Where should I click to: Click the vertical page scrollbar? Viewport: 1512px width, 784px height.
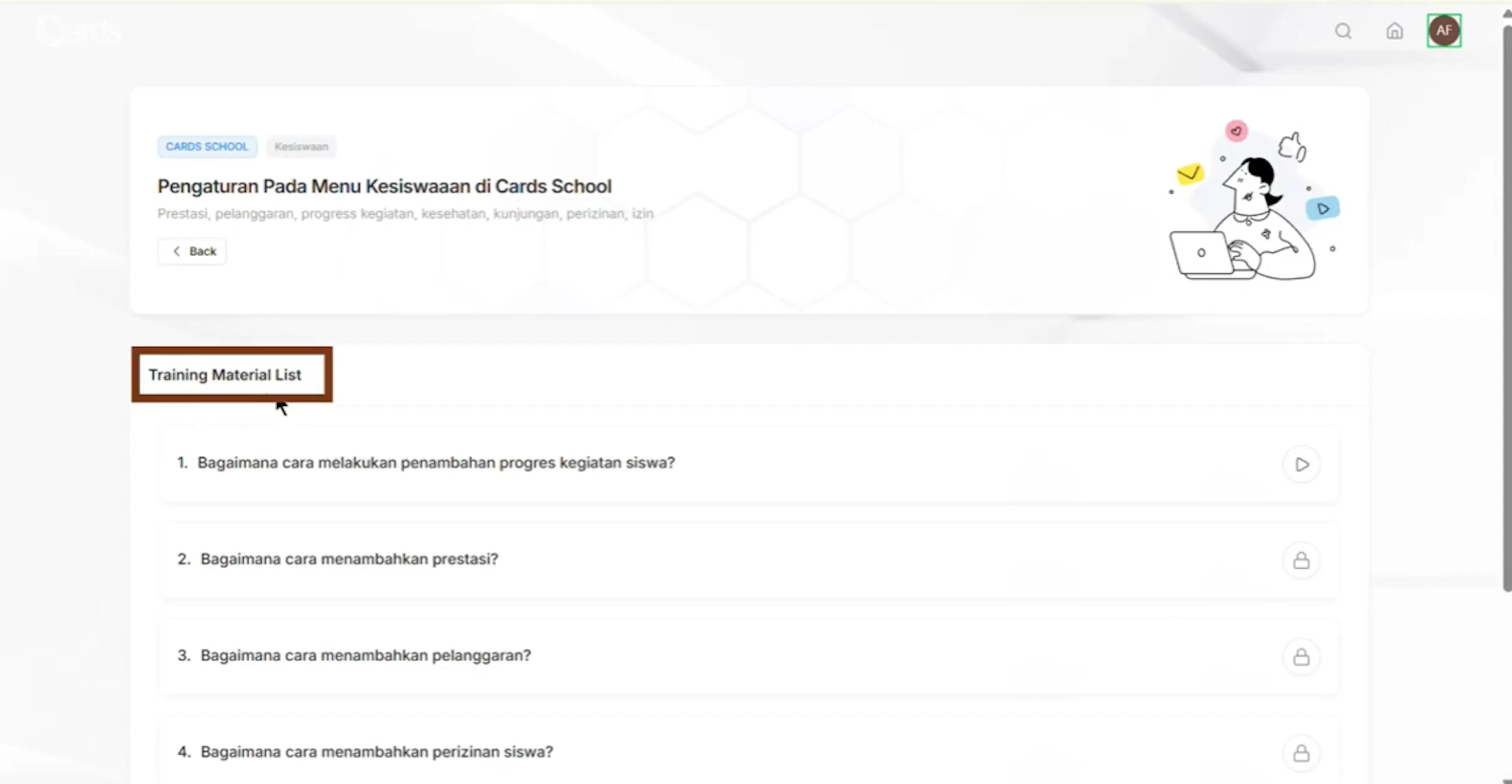pos(1507,305)
